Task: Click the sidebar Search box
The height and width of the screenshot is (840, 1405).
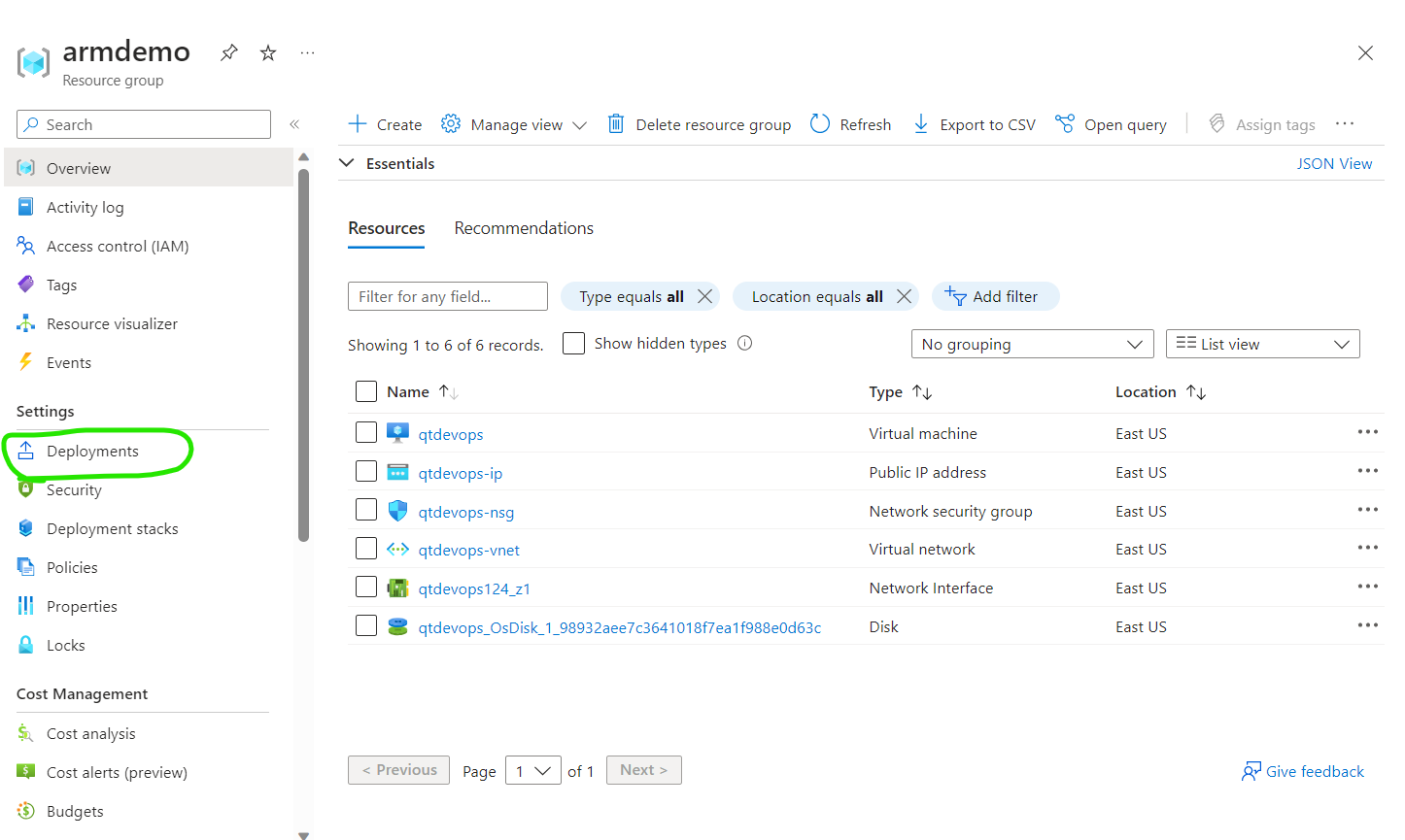Action: [x=144, y=124]
